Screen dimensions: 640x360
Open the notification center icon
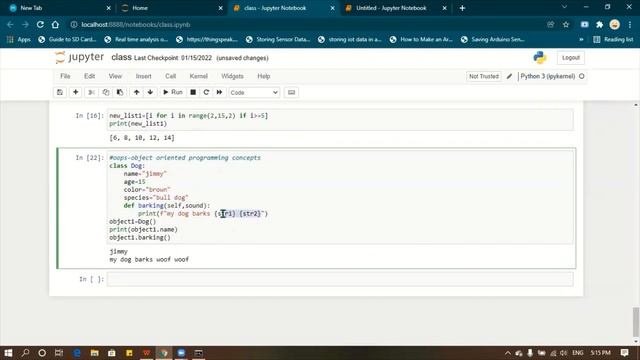point(624,353)
